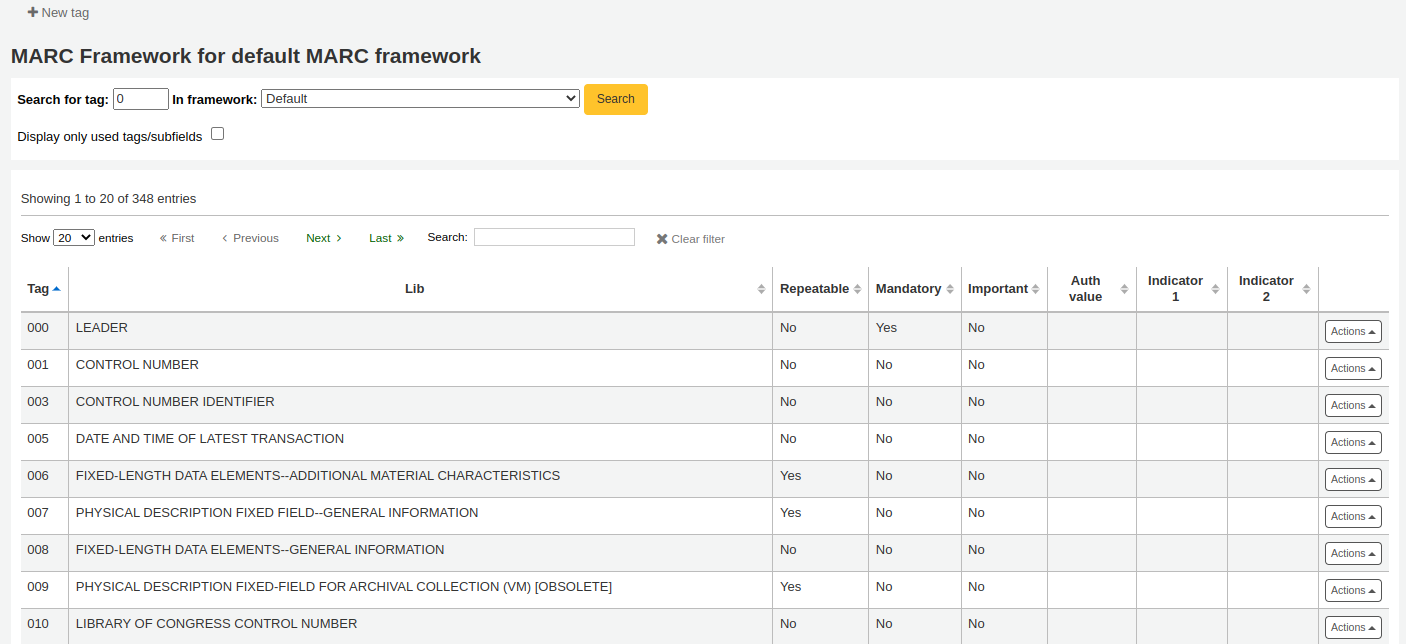
Task: Click LIBRARY OF CONGRESS CONTROL NUMBER text
Action: click(x=216, y=624)
